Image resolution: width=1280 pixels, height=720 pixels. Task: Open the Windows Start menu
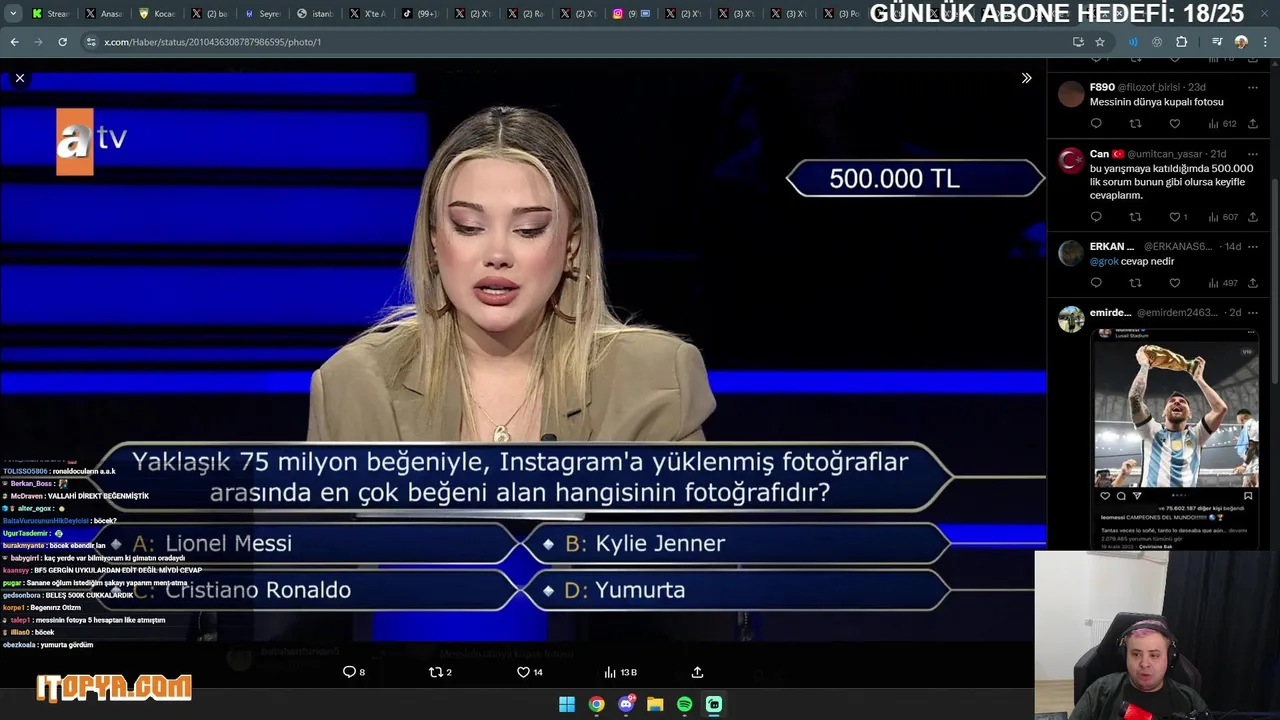[567, 704]
